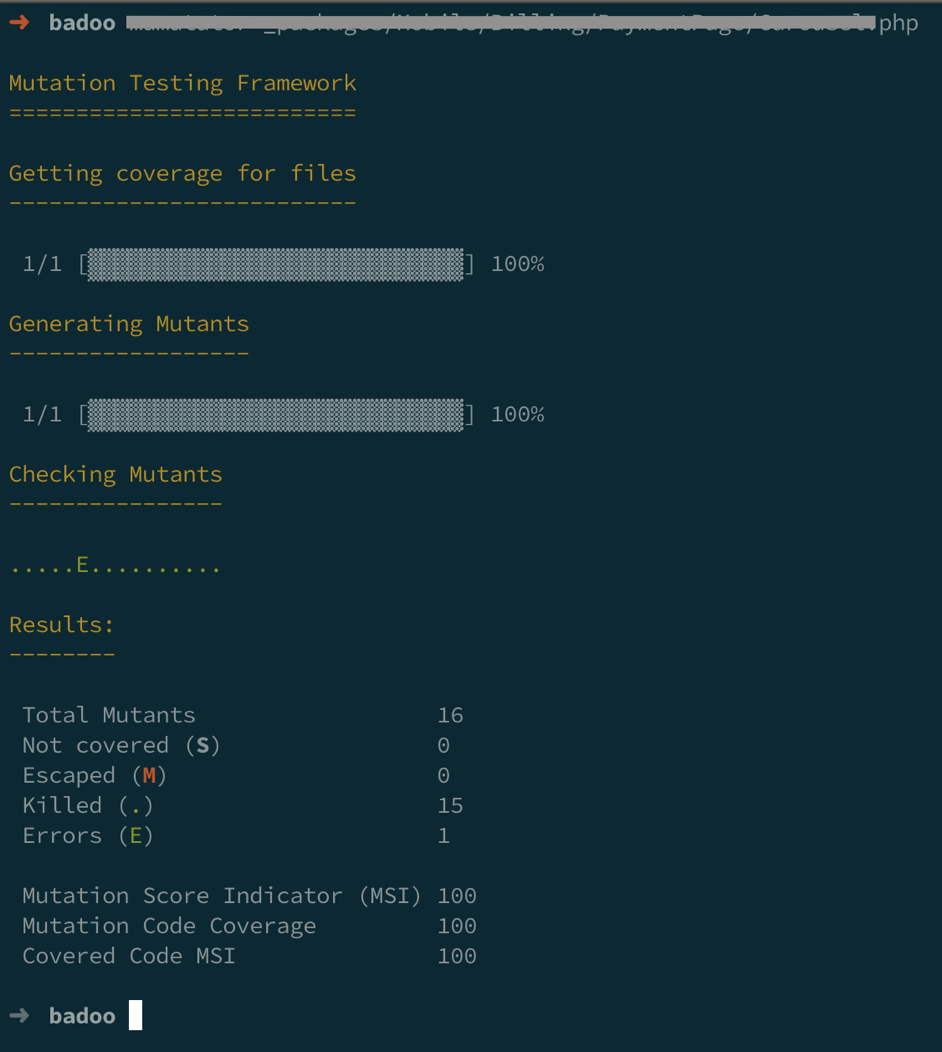Select the blinking terminal cursor block
Image resolution: width=942 pixels, height=1052 pixels.
coord(134,1016)
